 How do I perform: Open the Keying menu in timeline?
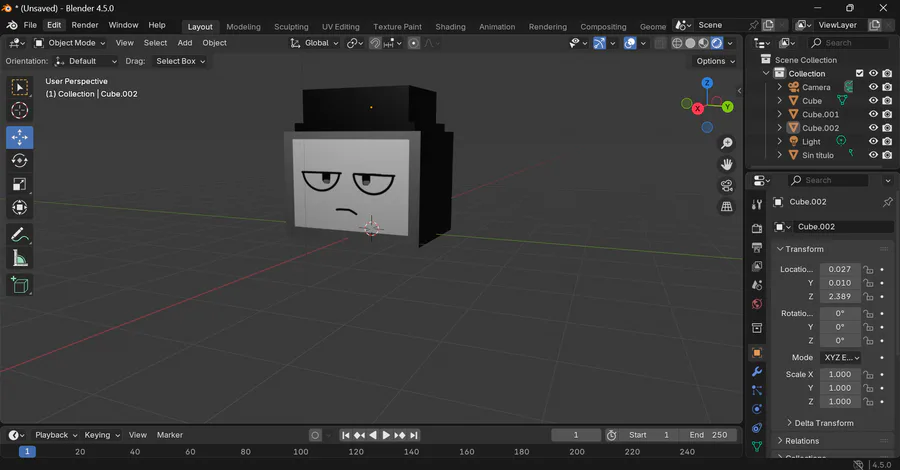click(102, 435)
